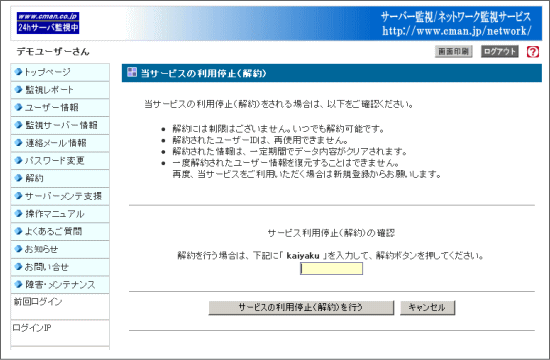Screen dimensions: 550x360
Task: Go to お問い合せ menu item
Action: point(60,267)
